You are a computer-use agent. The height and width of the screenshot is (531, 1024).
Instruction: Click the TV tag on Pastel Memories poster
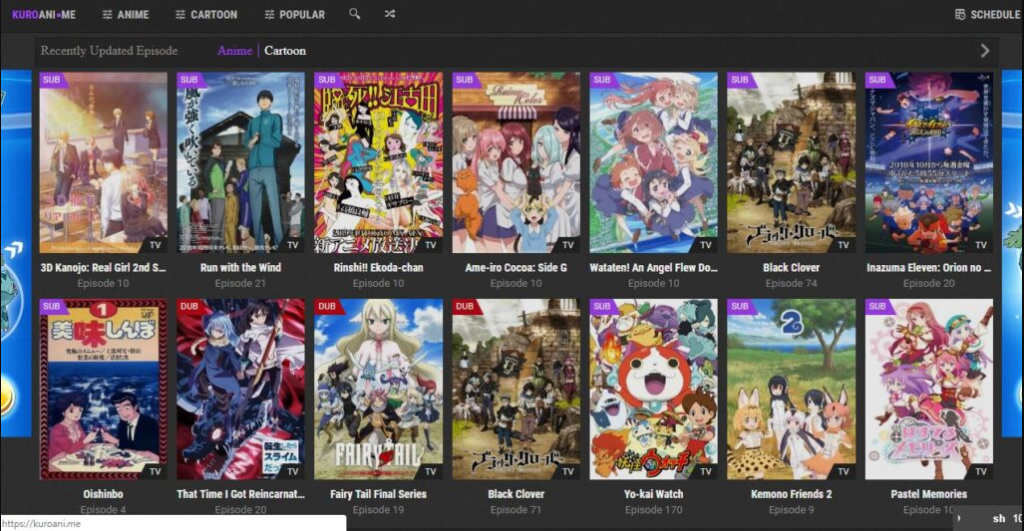[x=981, y=471]
